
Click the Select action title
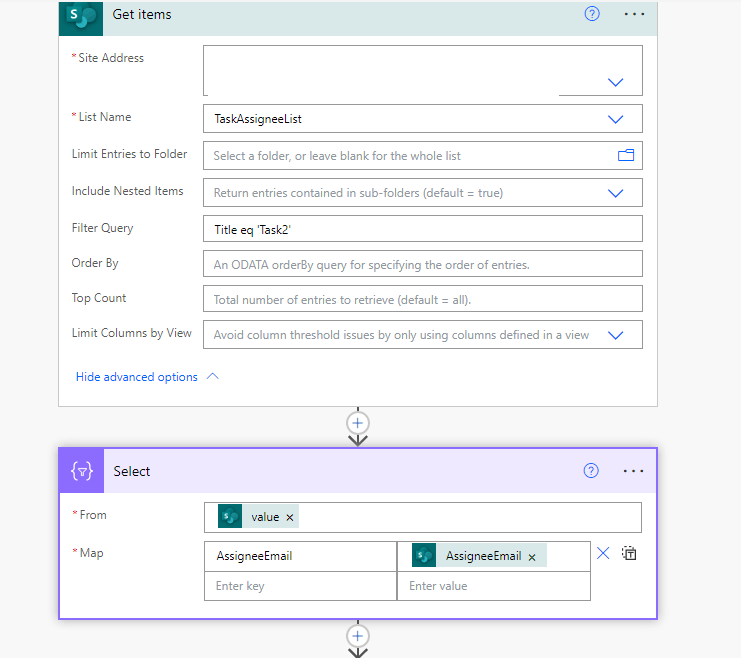tap(132, 471)
